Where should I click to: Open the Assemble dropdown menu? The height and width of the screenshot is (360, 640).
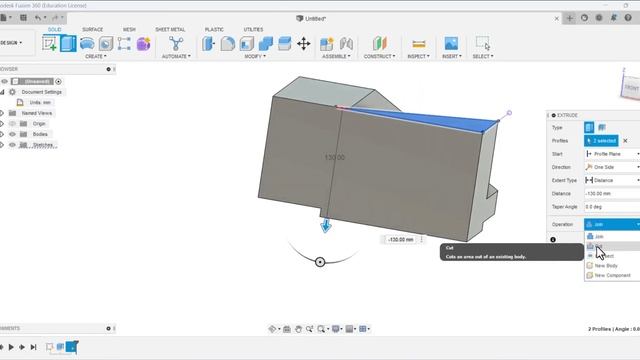(x=336, y=56)
